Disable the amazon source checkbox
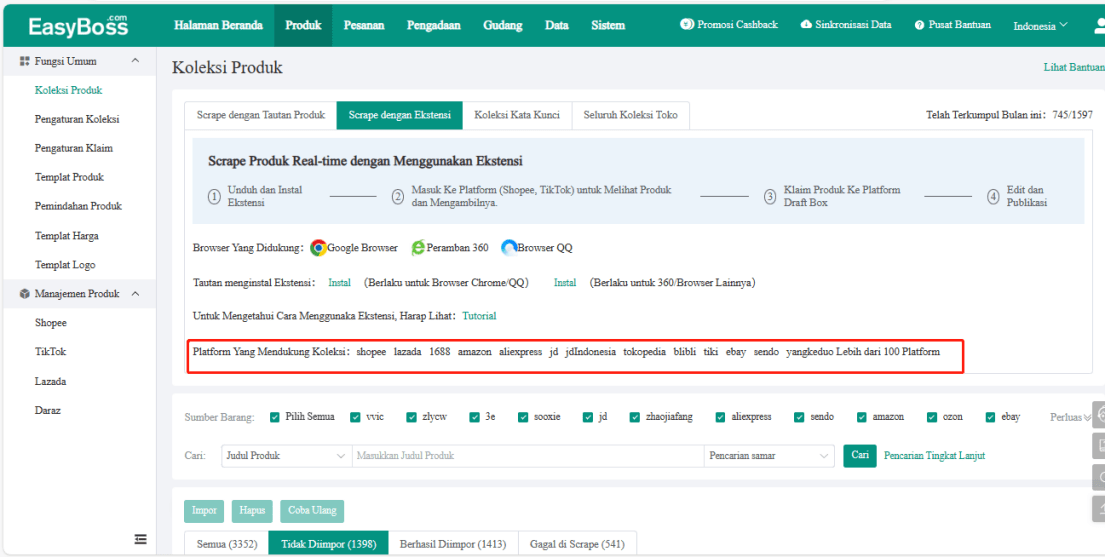Viewport: 1106px width, 558px height. click(861, 417)
